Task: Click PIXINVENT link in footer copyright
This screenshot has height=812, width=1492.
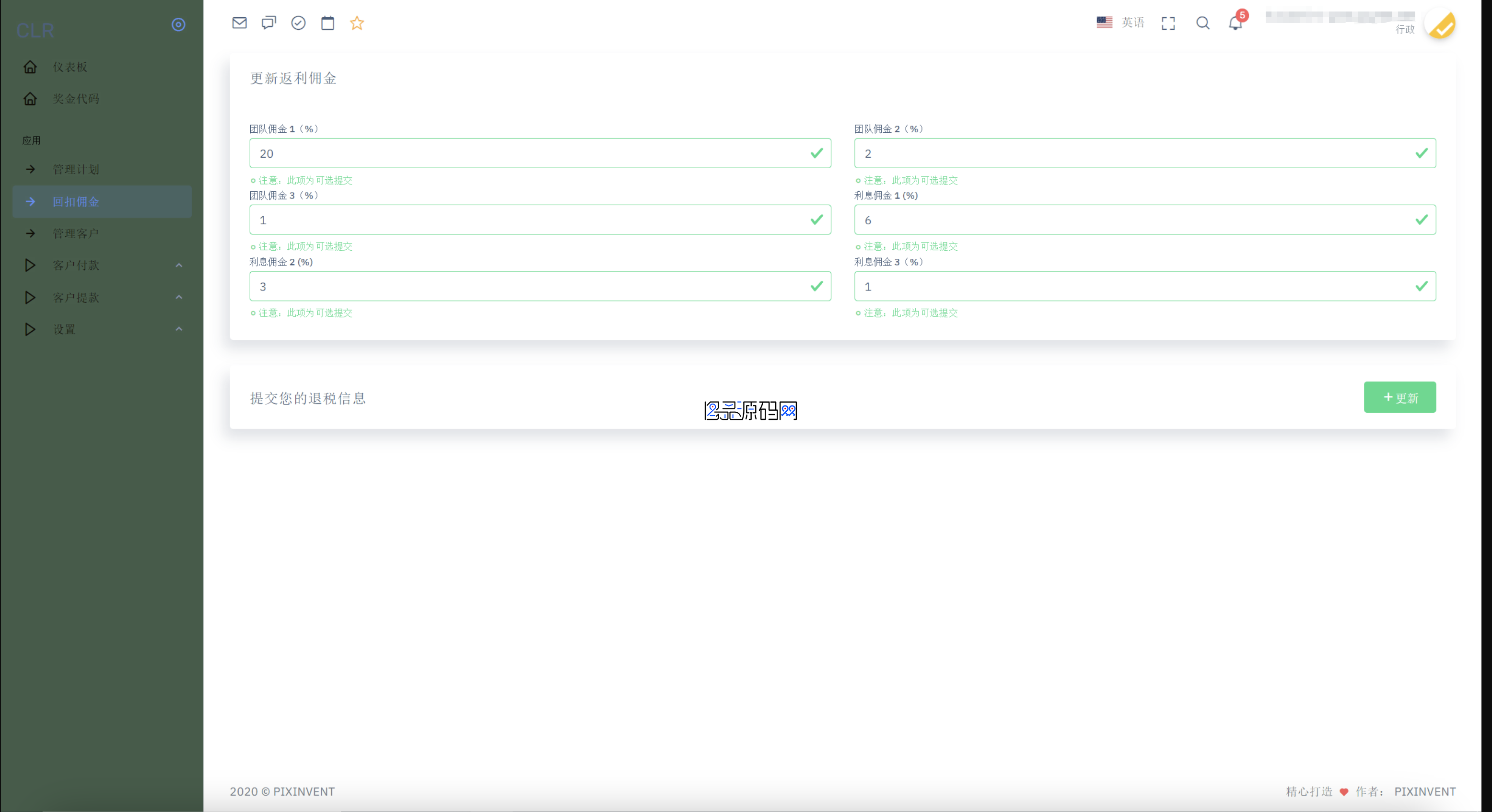Action: [303, 791]
